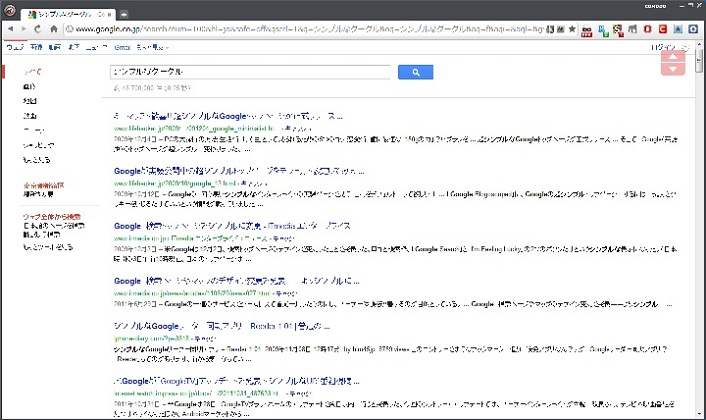Click the red octagon extension icon
Image resolution: width=706 pixels, height=420 pixels.
tap(647, 29)
